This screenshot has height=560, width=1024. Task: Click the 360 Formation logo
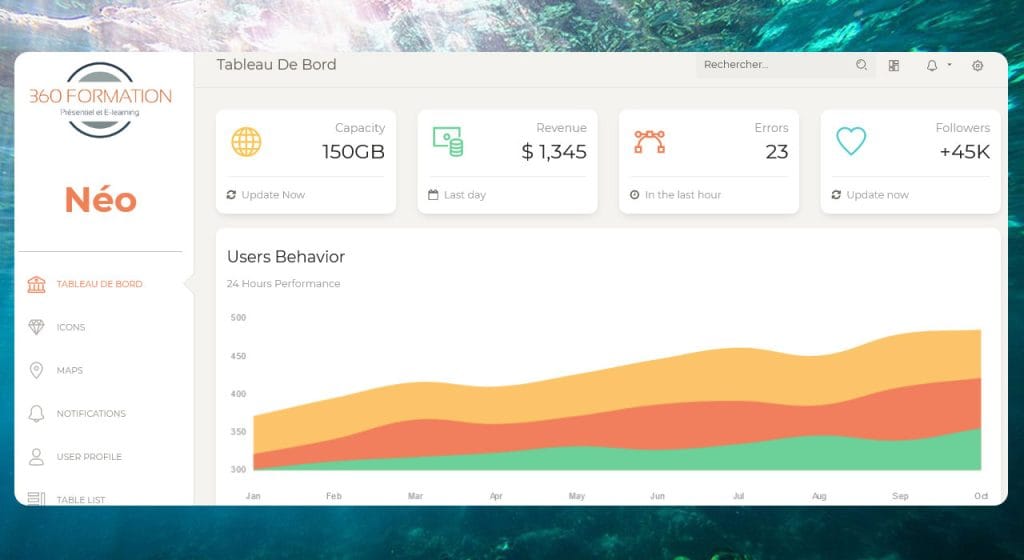(x=100, y=100)
